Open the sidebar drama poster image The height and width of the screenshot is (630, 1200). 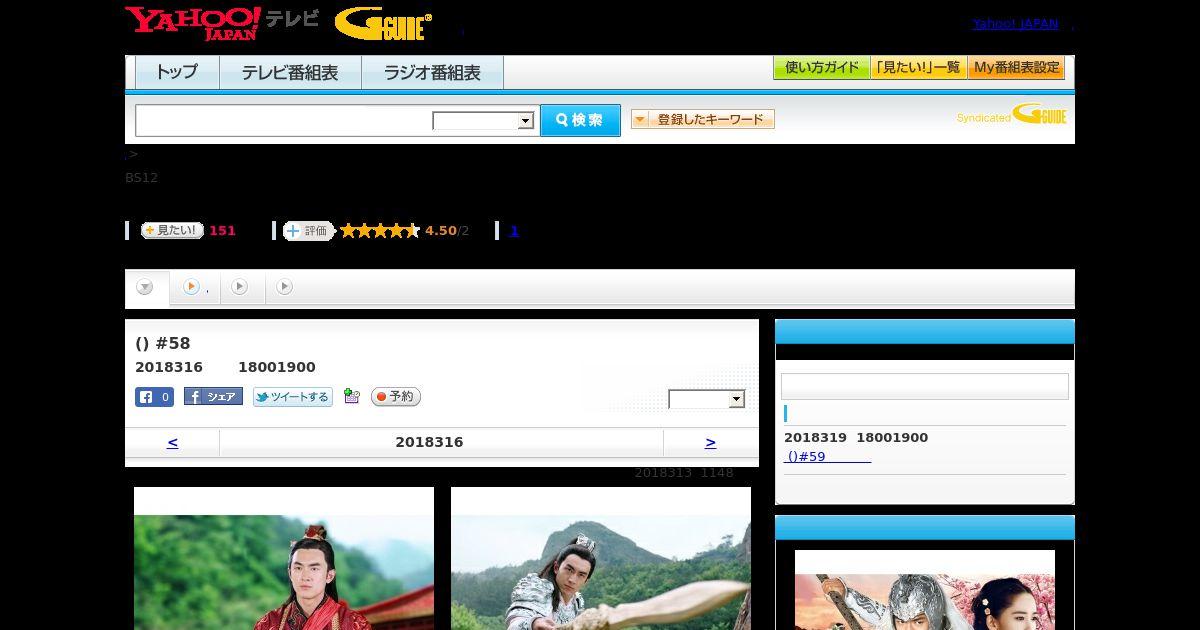tap(925, 590)
